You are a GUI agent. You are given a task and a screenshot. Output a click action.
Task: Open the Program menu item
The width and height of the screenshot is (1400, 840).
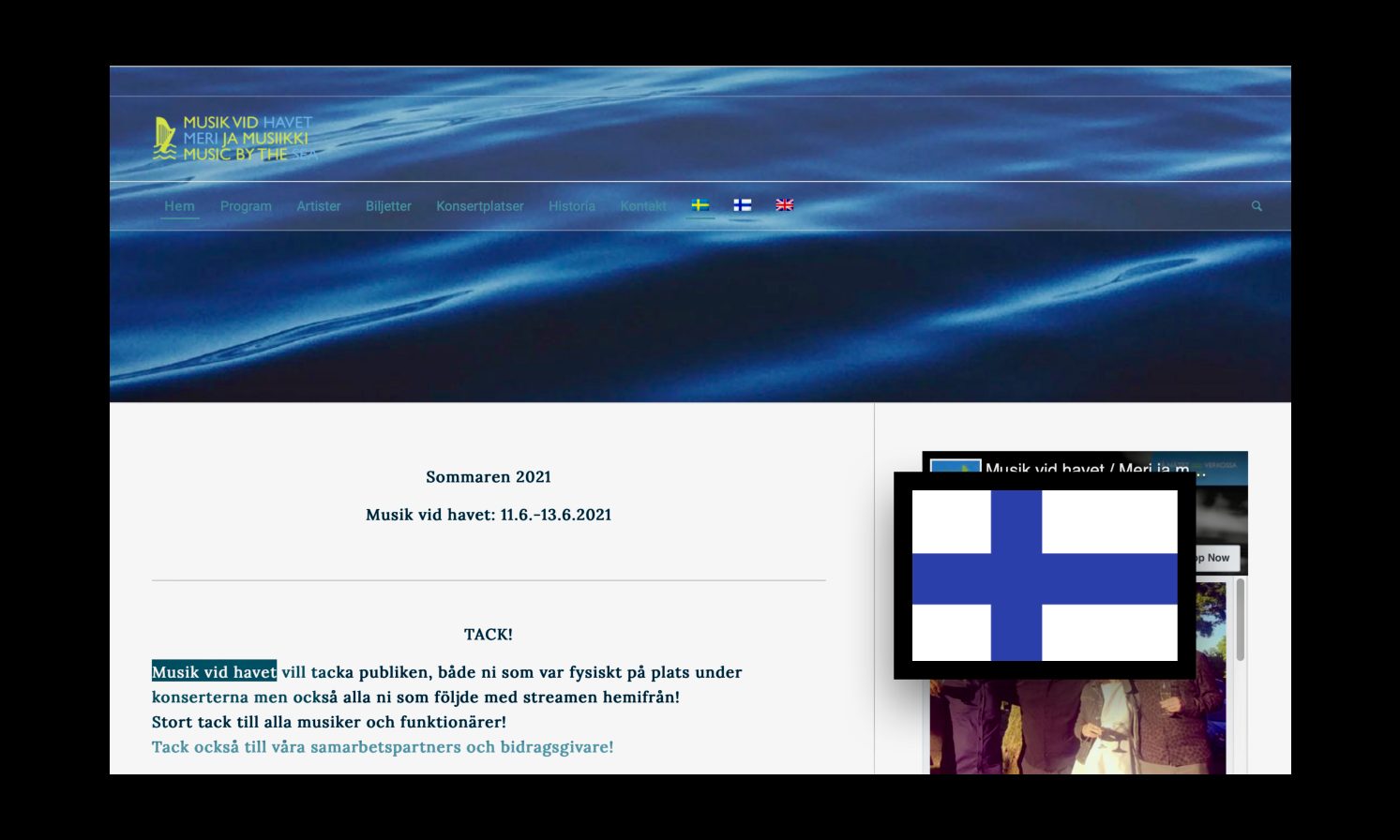point(246,206)
